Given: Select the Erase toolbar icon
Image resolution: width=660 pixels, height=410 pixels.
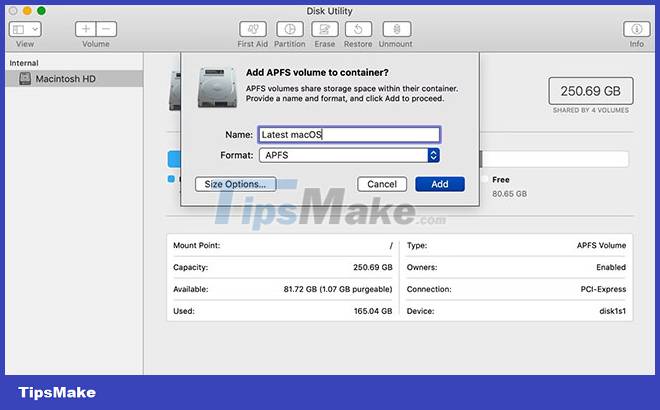Looking at the screenshot, I should tap(325, 29).
